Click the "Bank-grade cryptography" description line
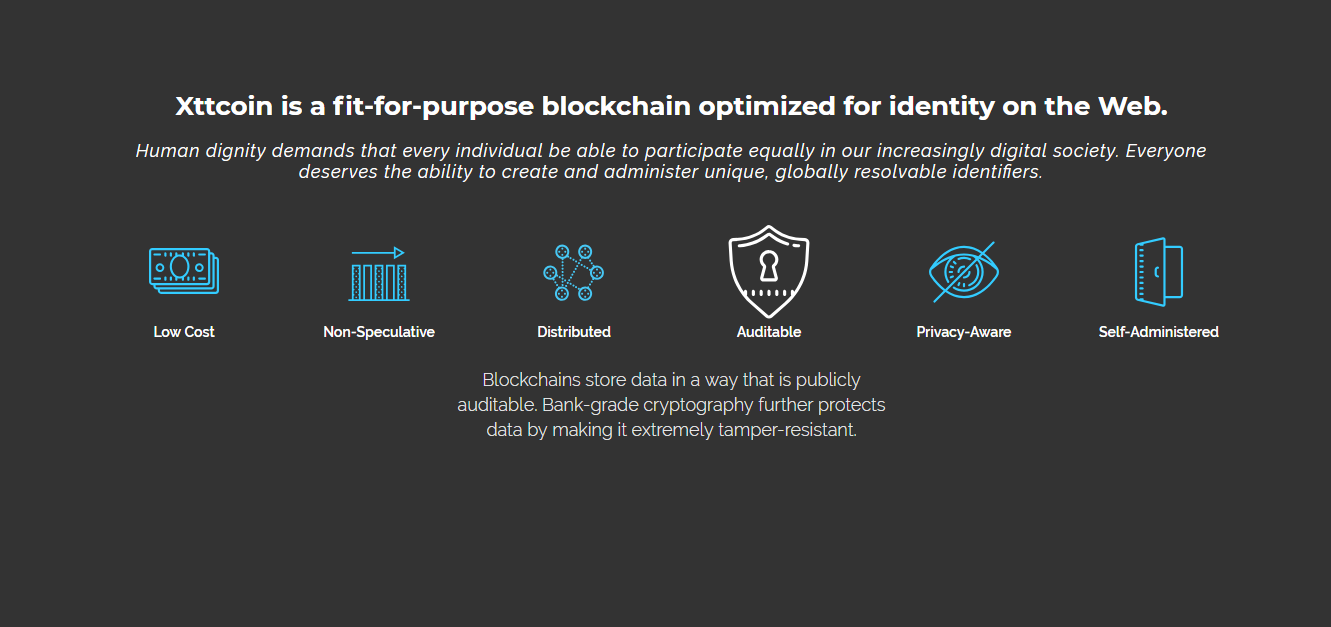 tap(671, 405)
